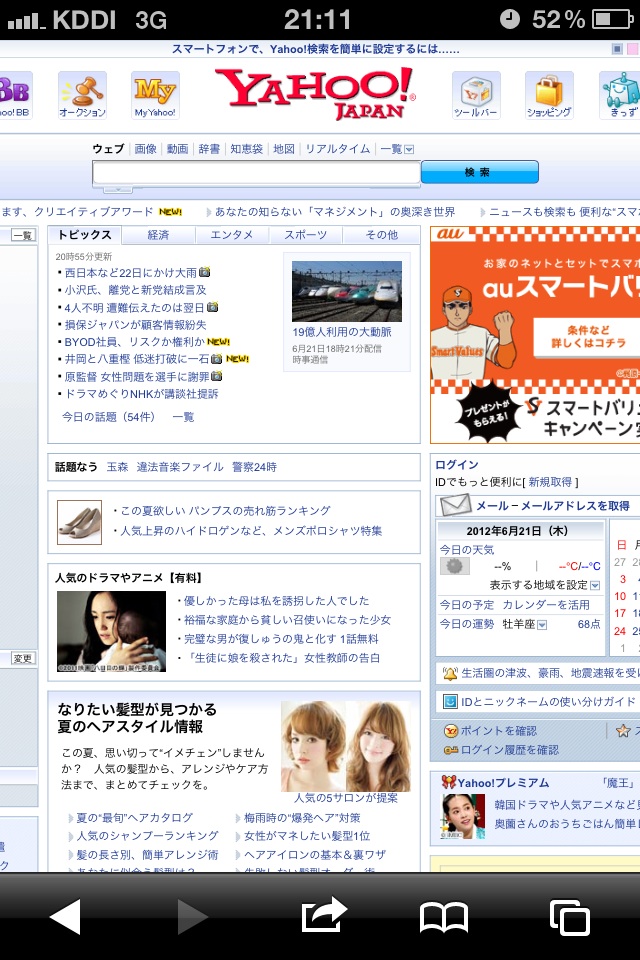Open headline 損保ジャパンが顧客情報紛失

(135, 324)
